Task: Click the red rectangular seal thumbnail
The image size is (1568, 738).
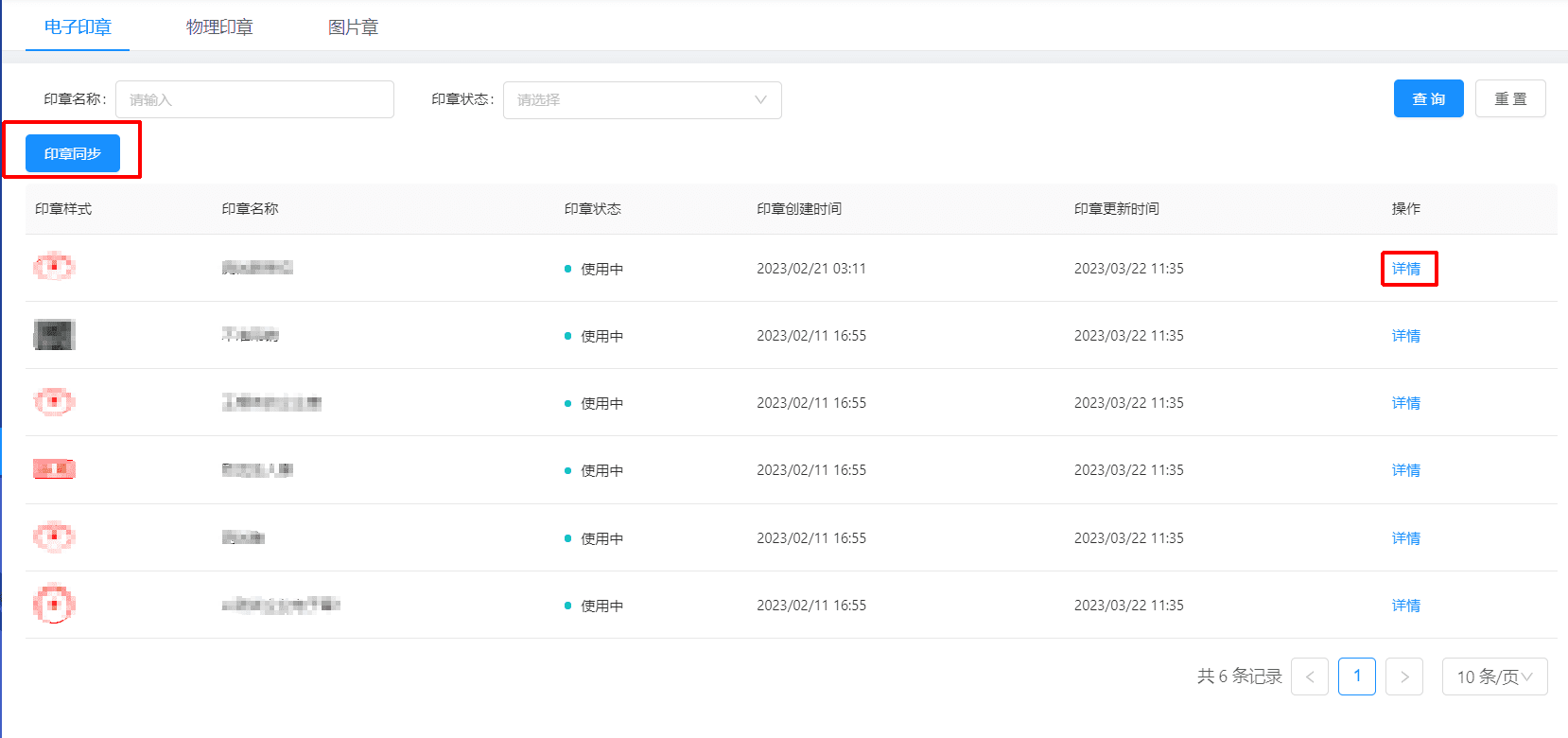Action: tap(54, 469)
